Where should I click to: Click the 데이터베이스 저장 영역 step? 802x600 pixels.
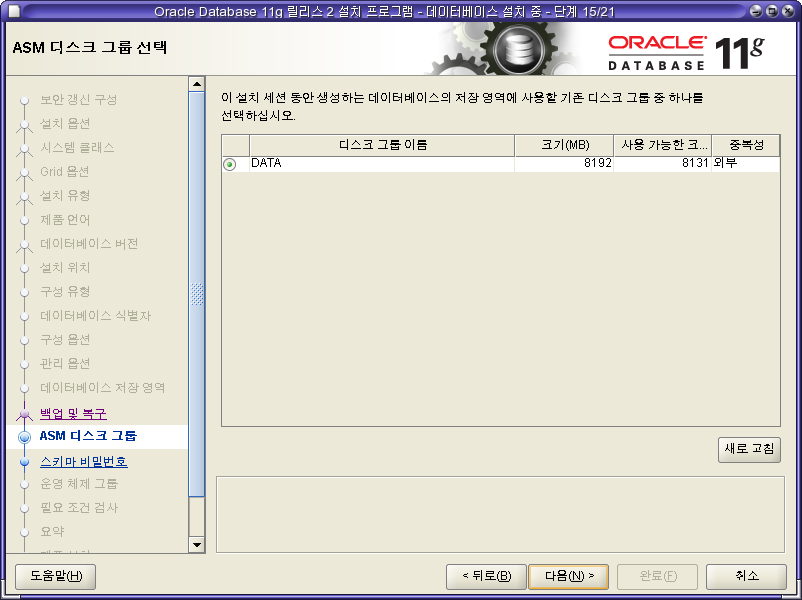click(x=102, y=388)
